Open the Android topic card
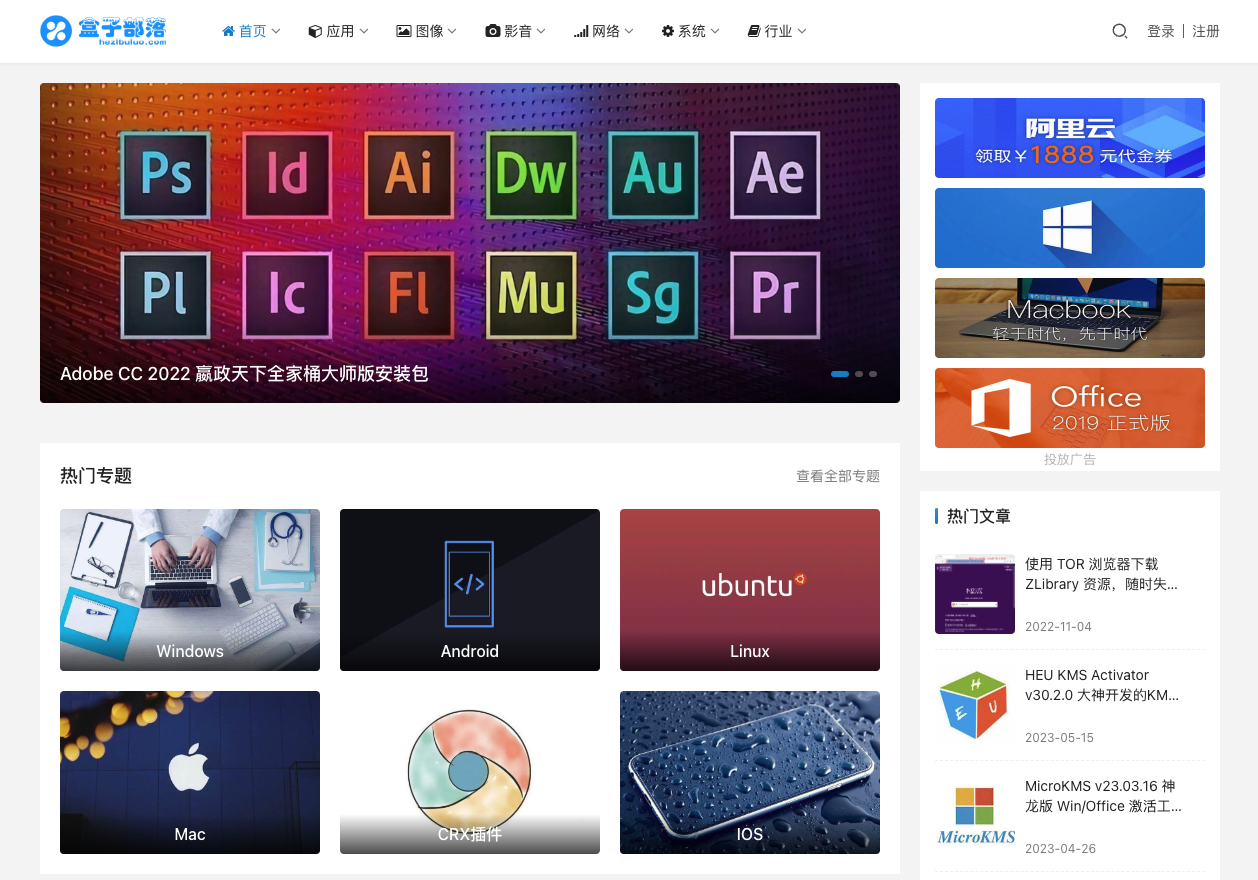Screen dimensions: 1258x880 [x=470, y=590]
